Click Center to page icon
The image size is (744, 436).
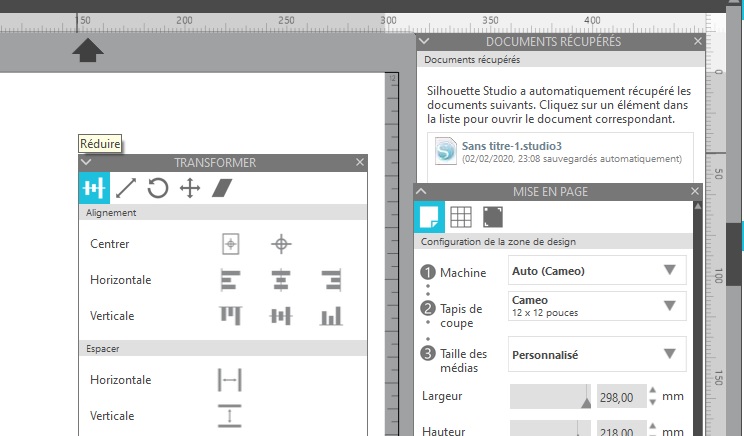[x=231, y=244]
